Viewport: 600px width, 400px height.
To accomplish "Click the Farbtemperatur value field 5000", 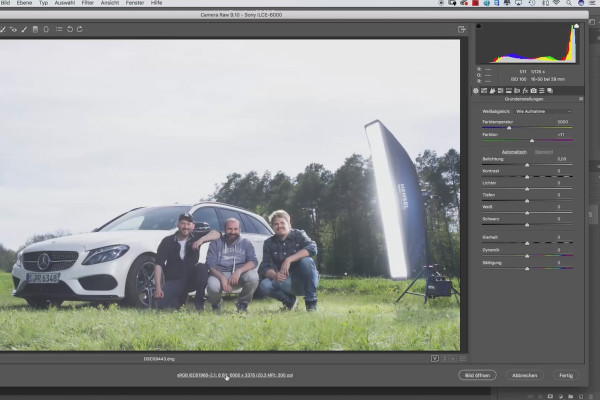I will click(x=562, y=122).
